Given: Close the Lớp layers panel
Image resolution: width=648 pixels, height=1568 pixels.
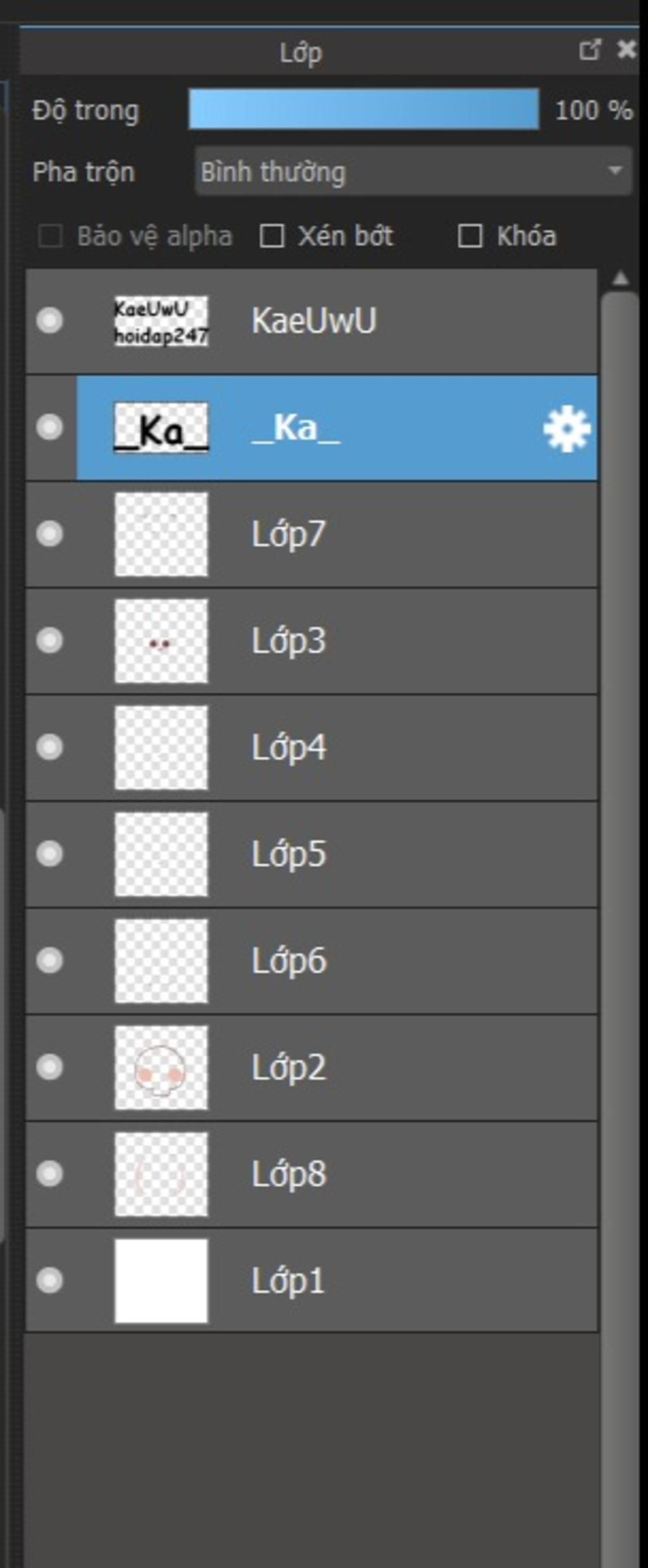Looking at the screenshot, I should (626, 50).
